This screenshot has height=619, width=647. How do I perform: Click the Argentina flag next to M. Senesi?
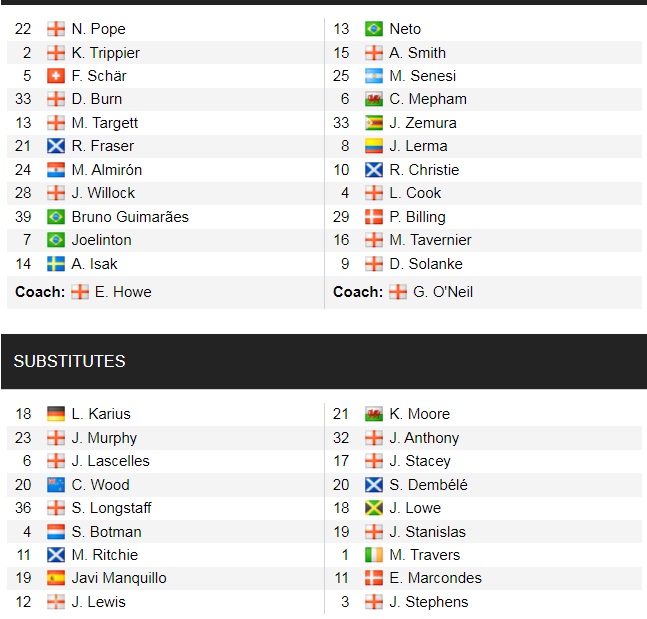[374, 76]
